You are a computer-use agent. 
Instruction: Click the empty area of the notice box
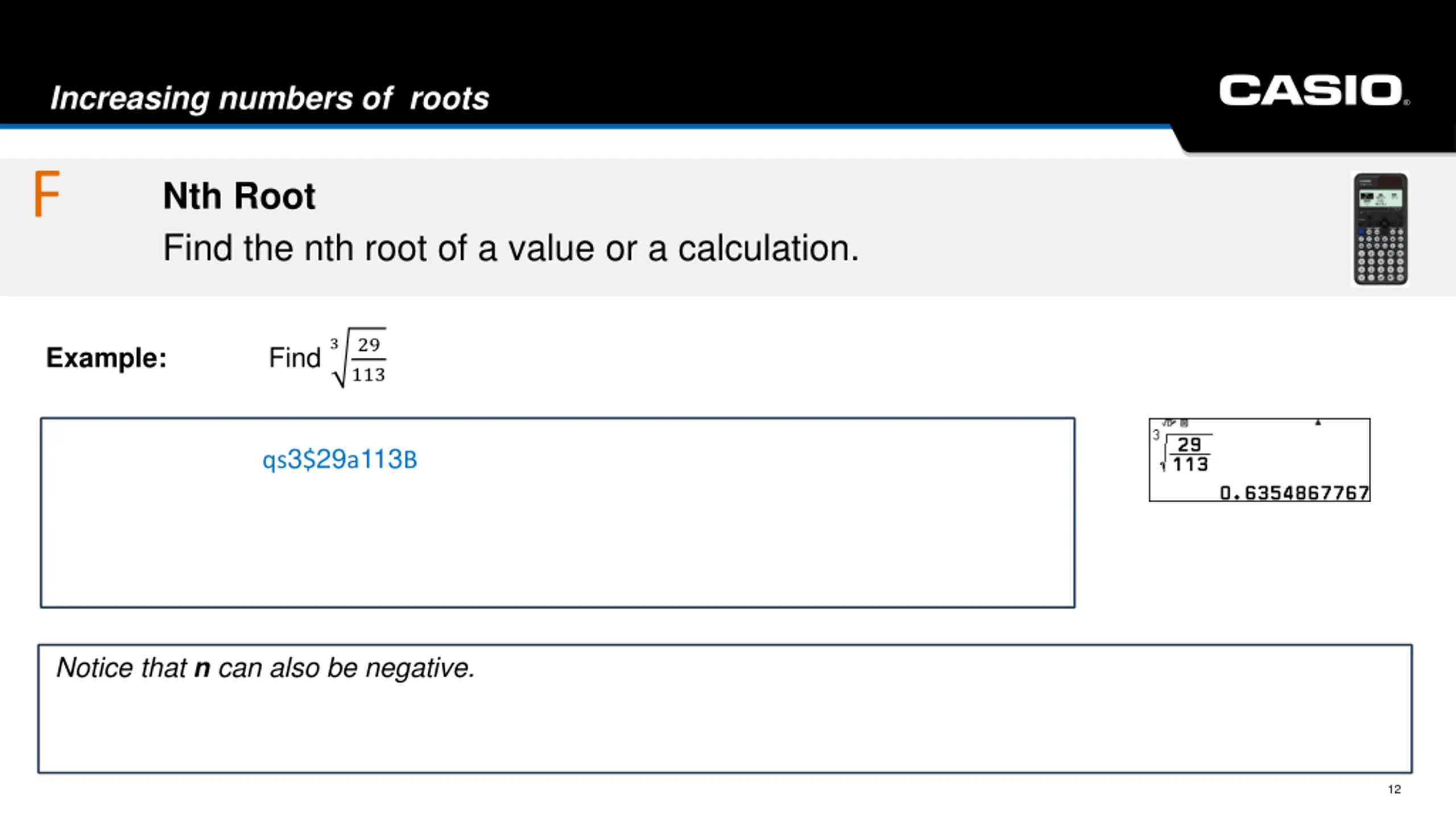[725, 728]
